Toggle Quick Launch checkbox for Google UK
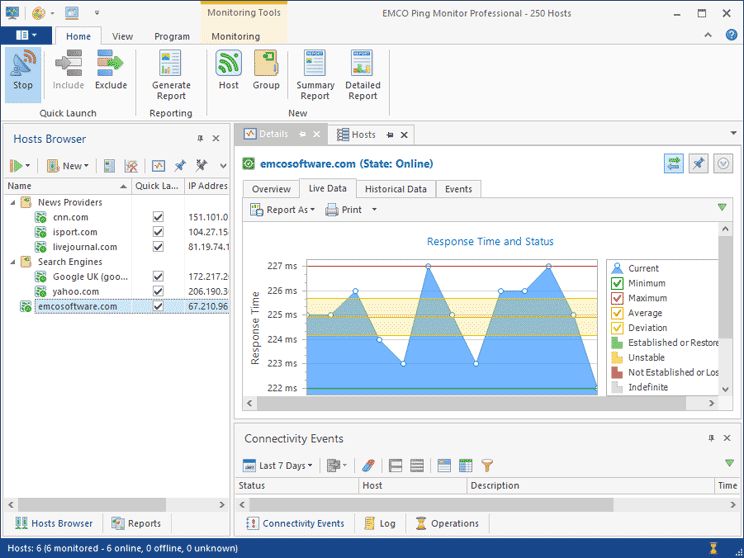The width and height of the screenshot is (744, 558). (x=158, y=276)
